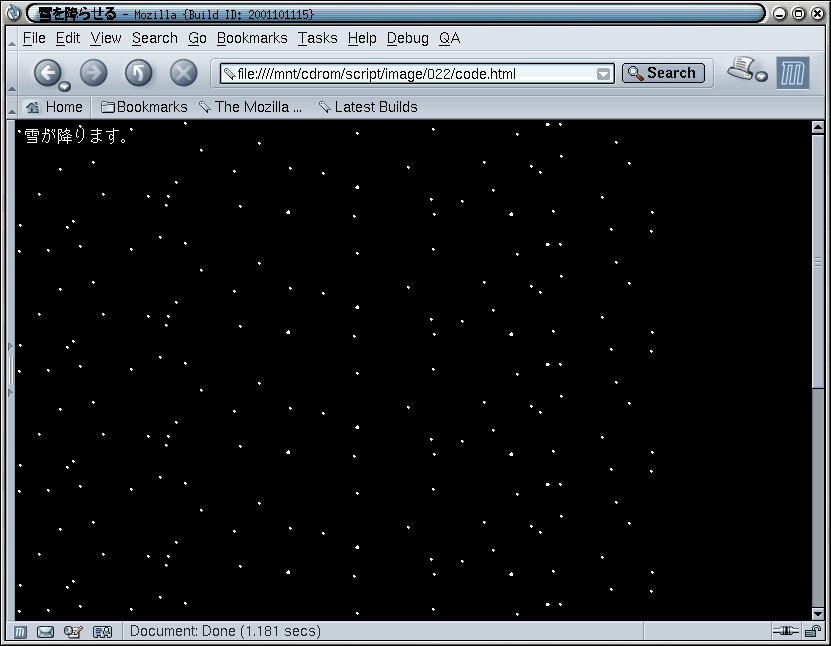Screen dimensions: 831x646
Task: Open the Bookmarks folder in personal toolbar
Action: (x=144, y=107)
